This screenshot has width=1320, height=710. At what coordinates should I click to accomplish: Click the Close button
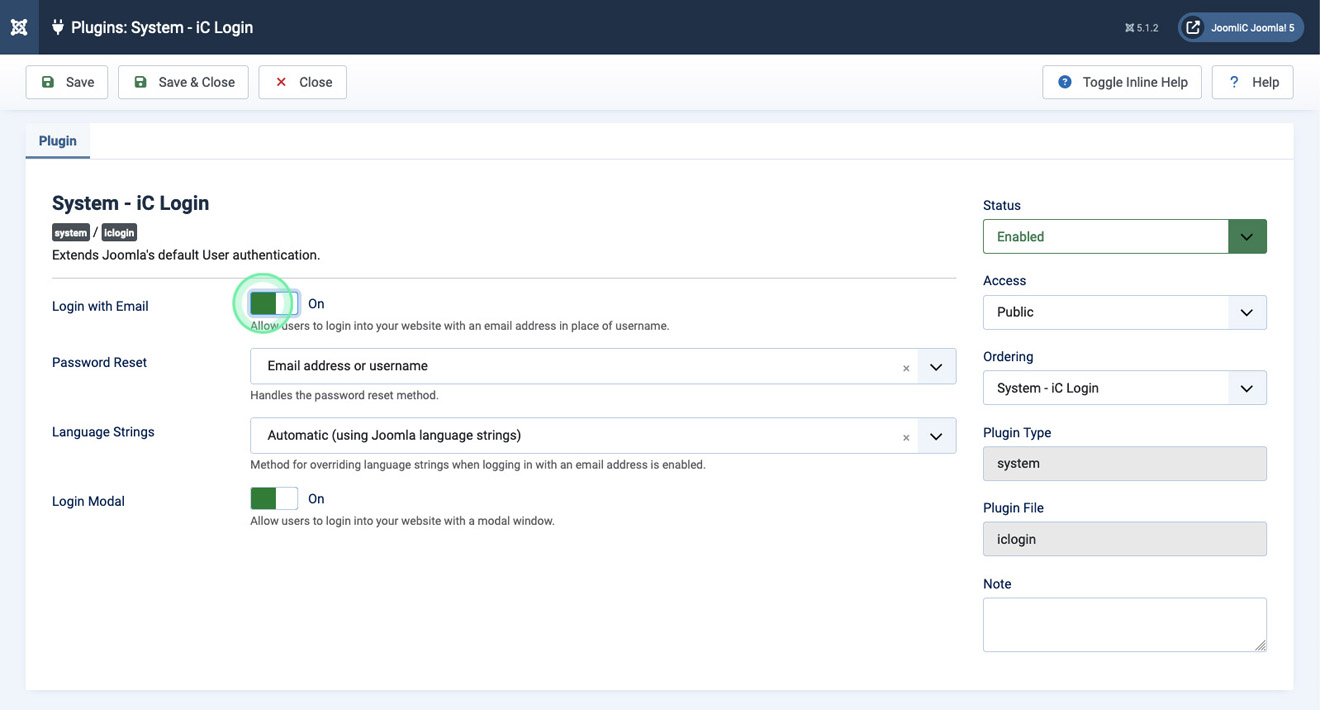[x=303, y=82]
